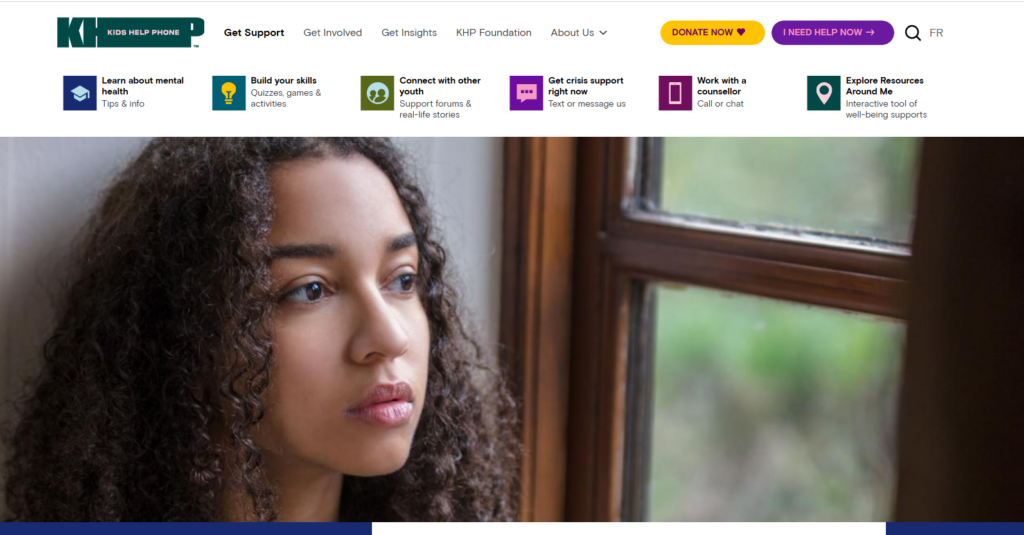Viewport: 1024px width, 535px height.
Task: Open search with the magnifying glass icon
Action: [912, 33]
